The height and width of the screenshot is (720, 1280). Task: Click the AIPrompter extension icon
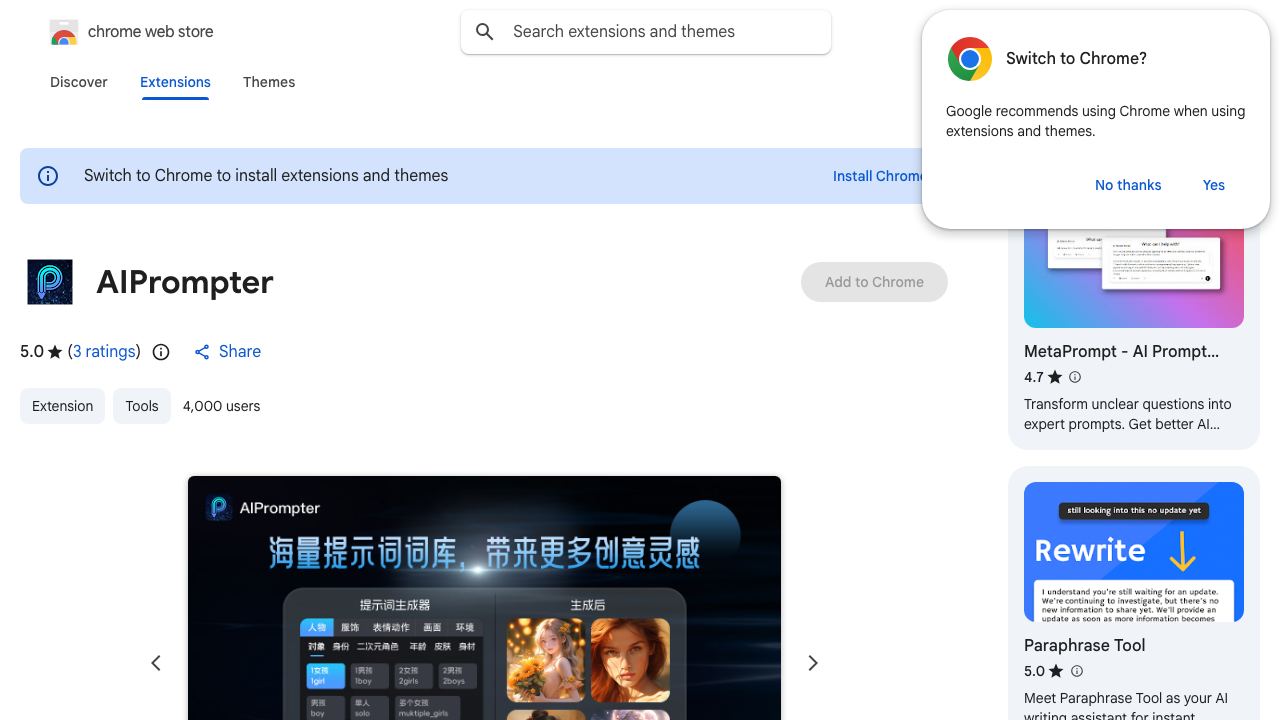[x=49, y=282]
